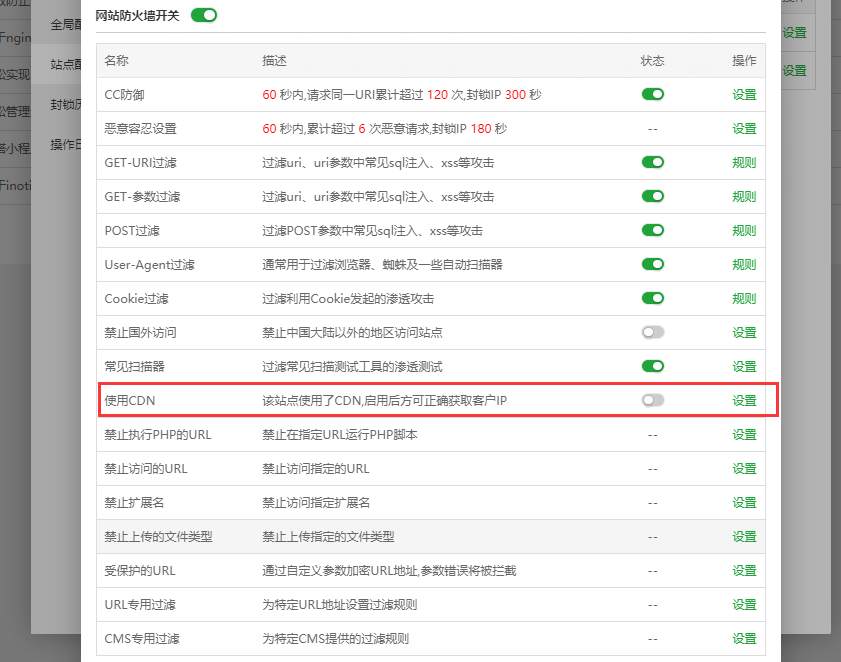841x662 pixels.
Task: Click the 状态 column header
Action: [x=652, y=61]
